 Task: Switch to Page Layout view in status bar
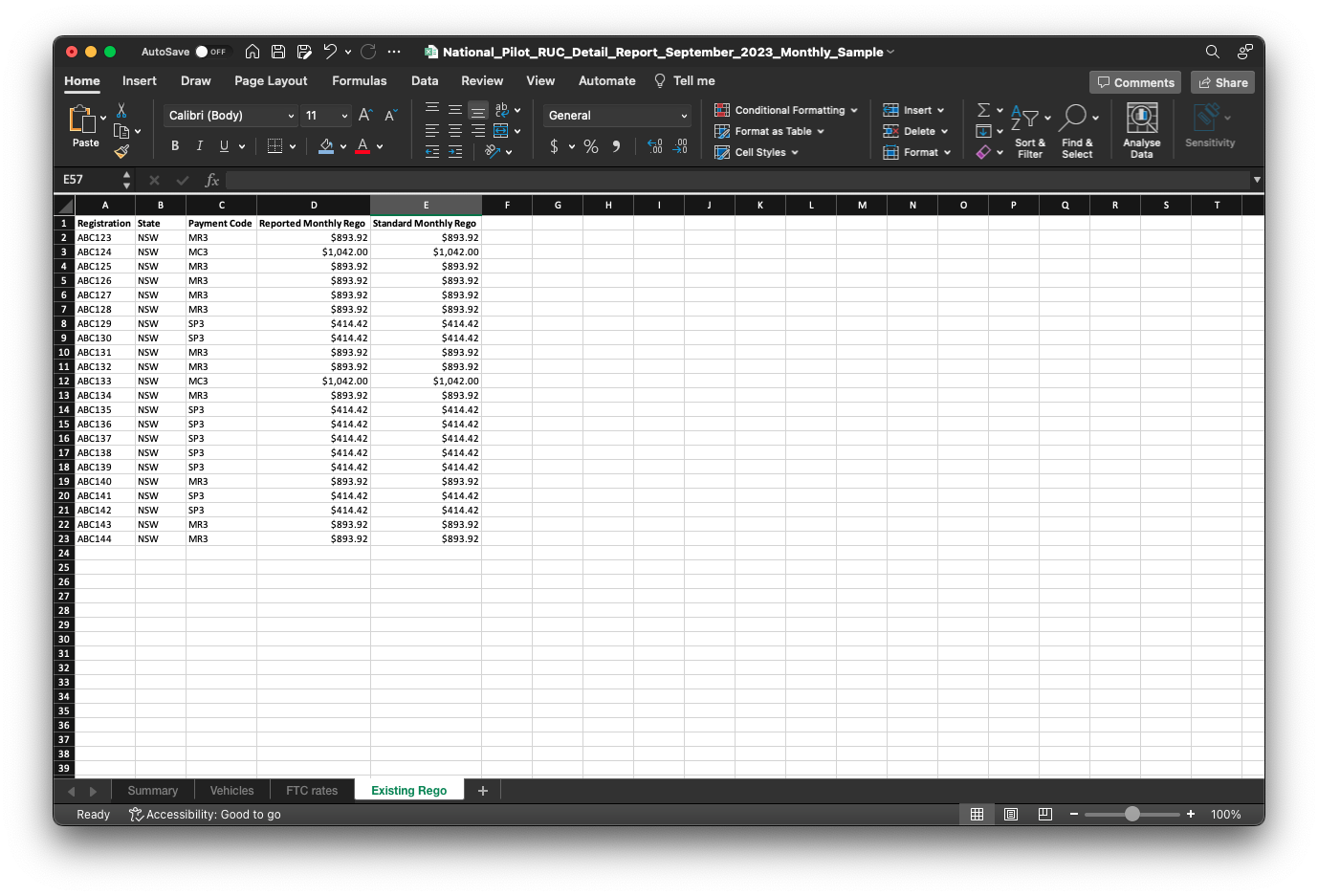(1011, 815)
